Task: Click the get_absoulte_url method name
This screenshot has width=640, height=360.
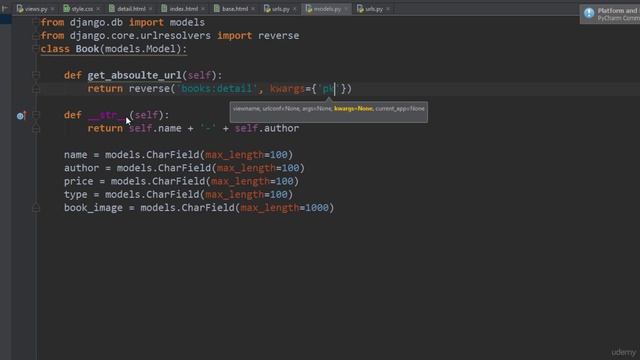Action: [134, 76]
